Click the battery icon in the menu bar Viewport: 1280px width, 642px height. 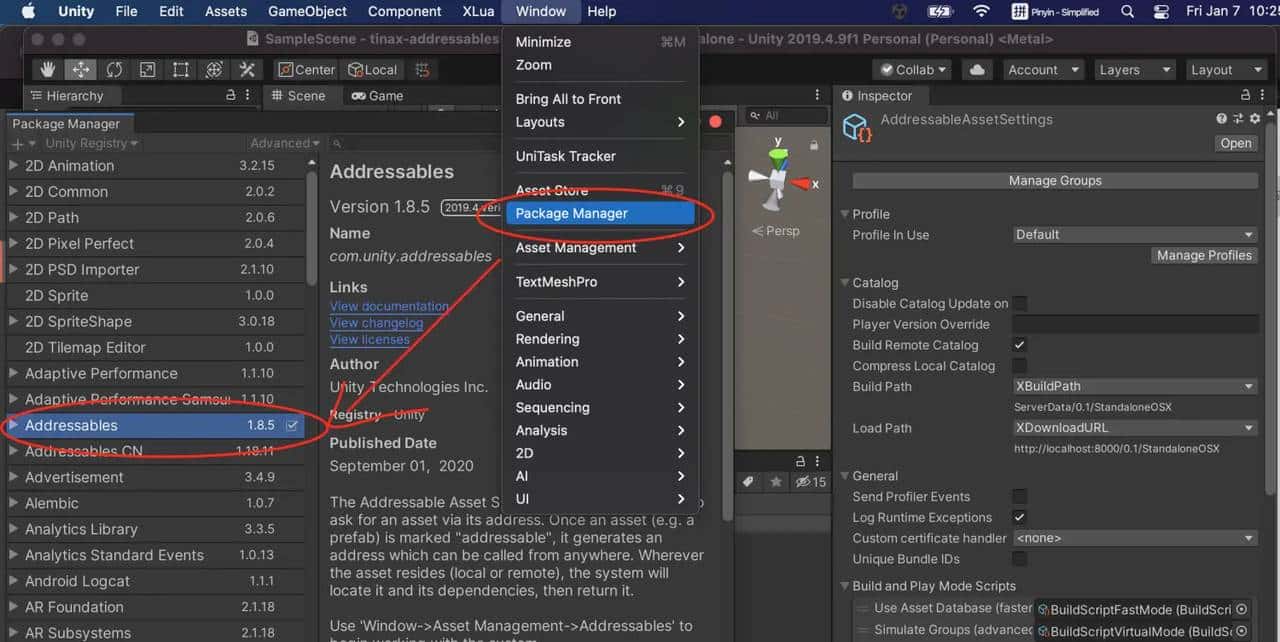pyautogui.click(x=941, y=12)
